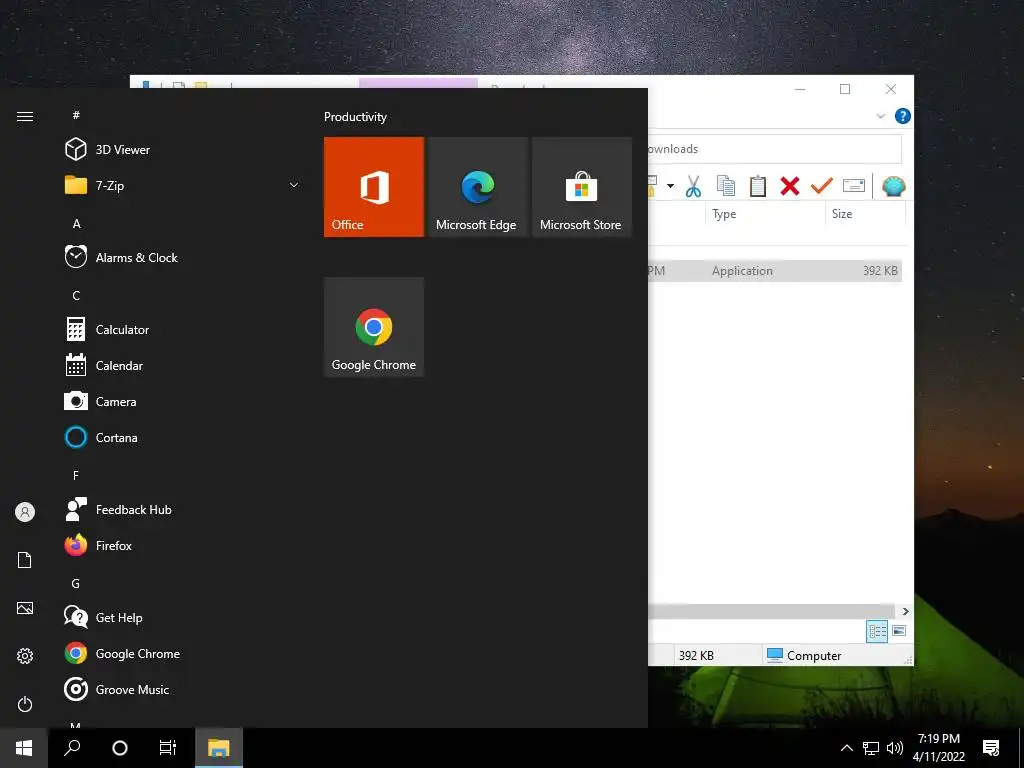Click the F letter header
The width and height of the screenshot is (1024, 768).
pyautogui.click(x=76, y=475)
